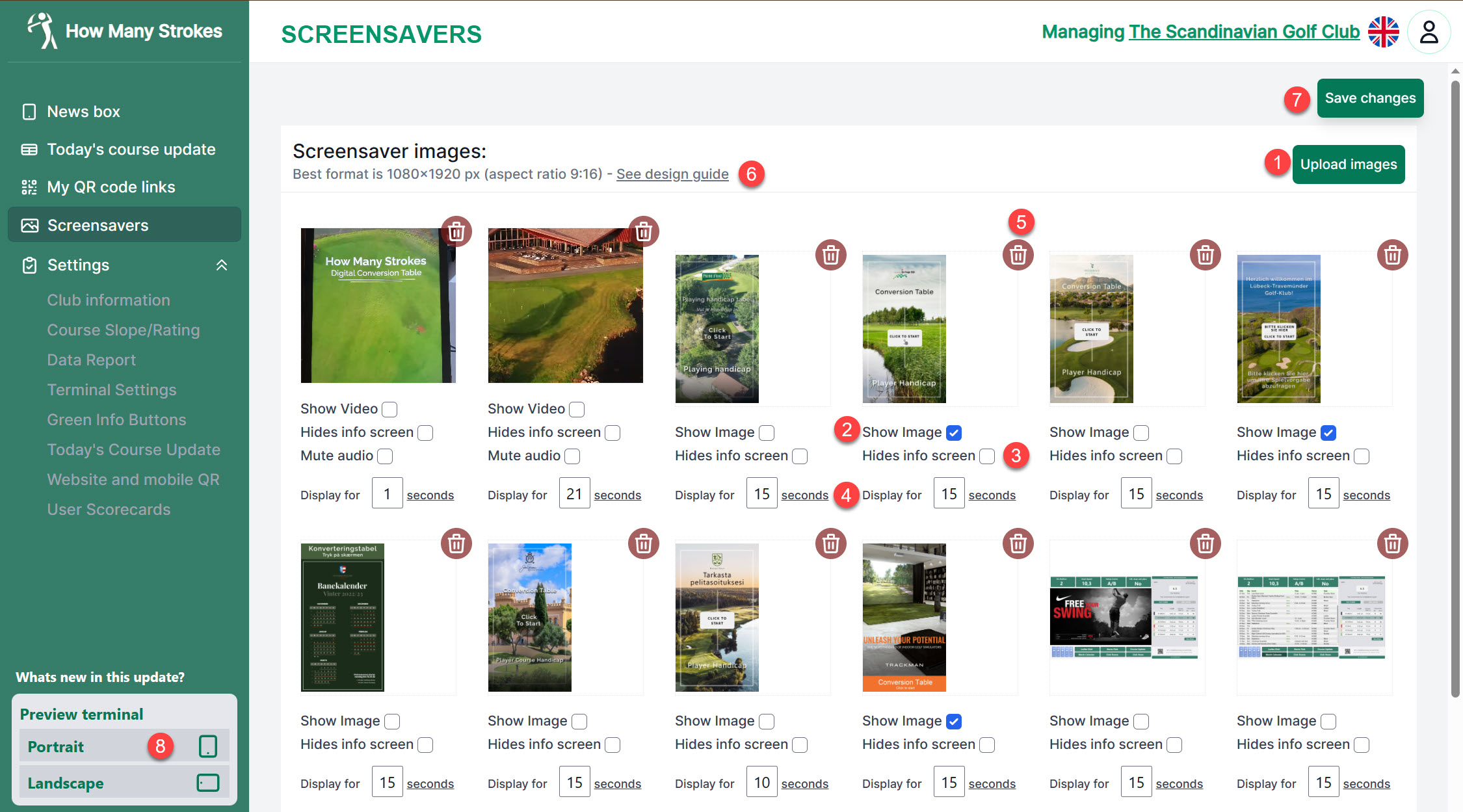Delete the Lübeck-Travemünder Golf-Klub screensaver
This screenshot has width=1463, height=812.
tap(1393, 255)
